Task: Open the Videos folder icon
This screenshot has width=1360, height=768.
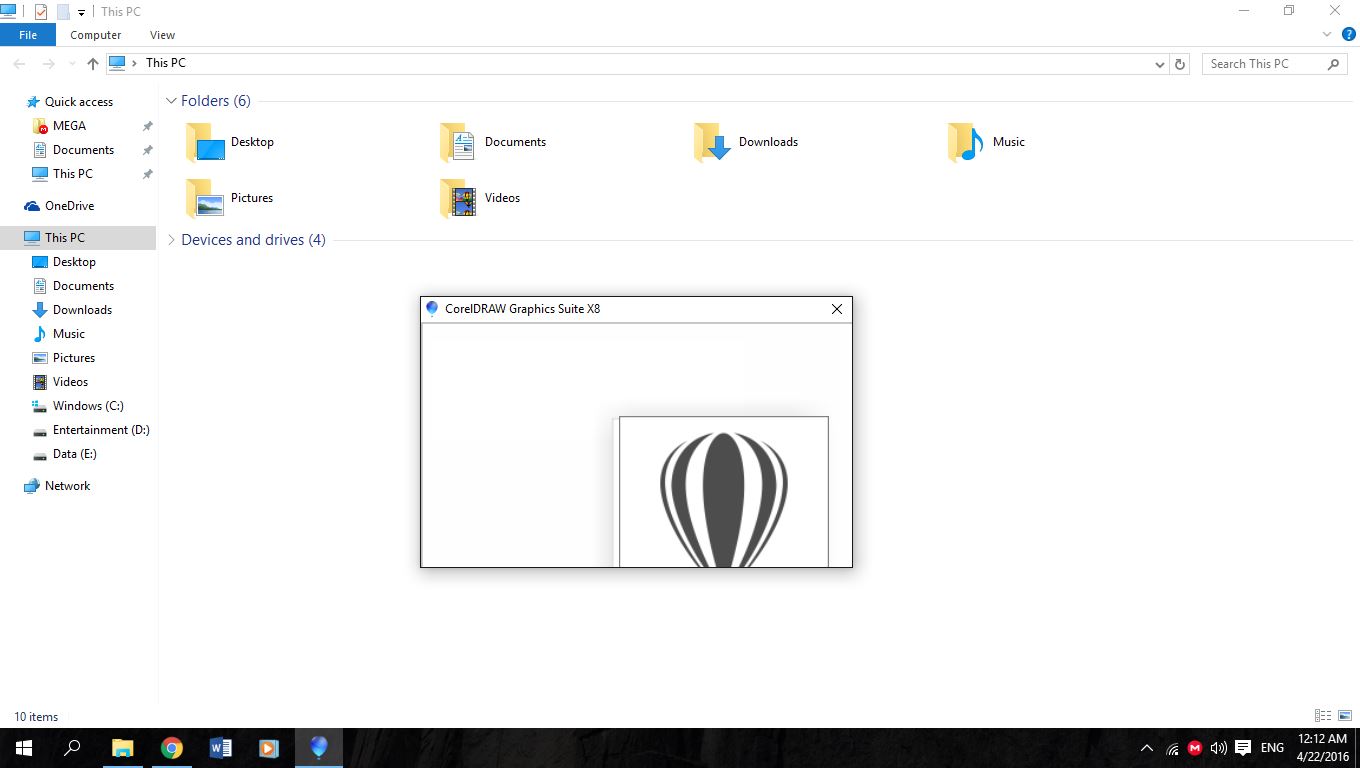Action: click(x=460, y=198)
